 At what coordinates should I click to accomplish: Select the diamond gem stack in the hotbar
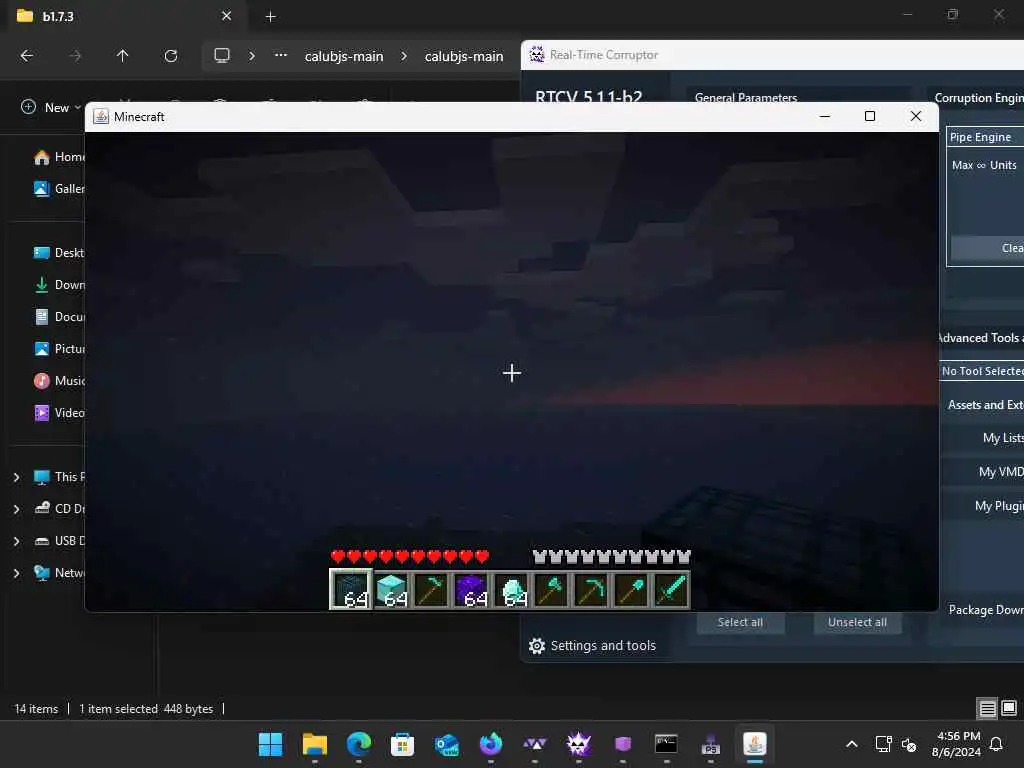512,589
